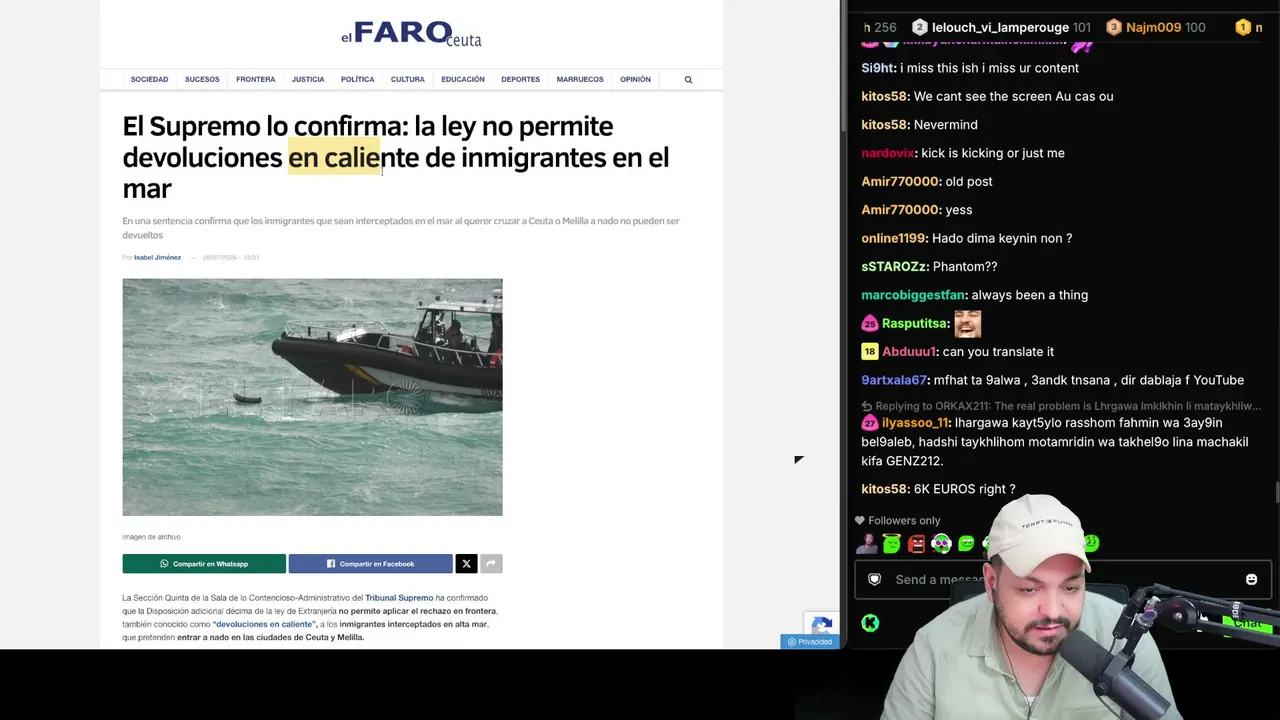Open the search icon in the site navigation
The height and width of the screenshot is (720, 1280).
[x=688, y=80]
